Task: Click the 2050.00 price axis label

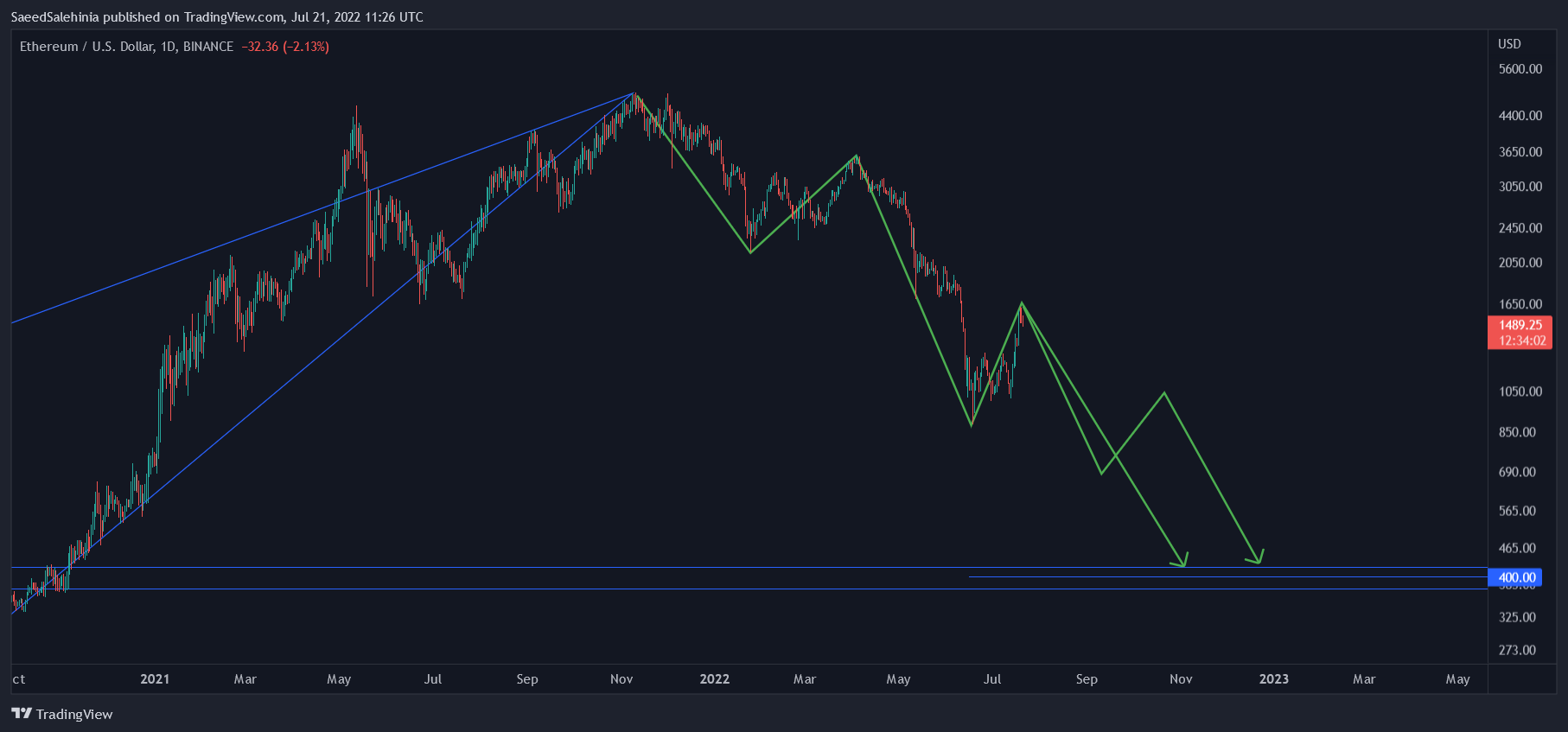Action: (x=1520, y=263)
